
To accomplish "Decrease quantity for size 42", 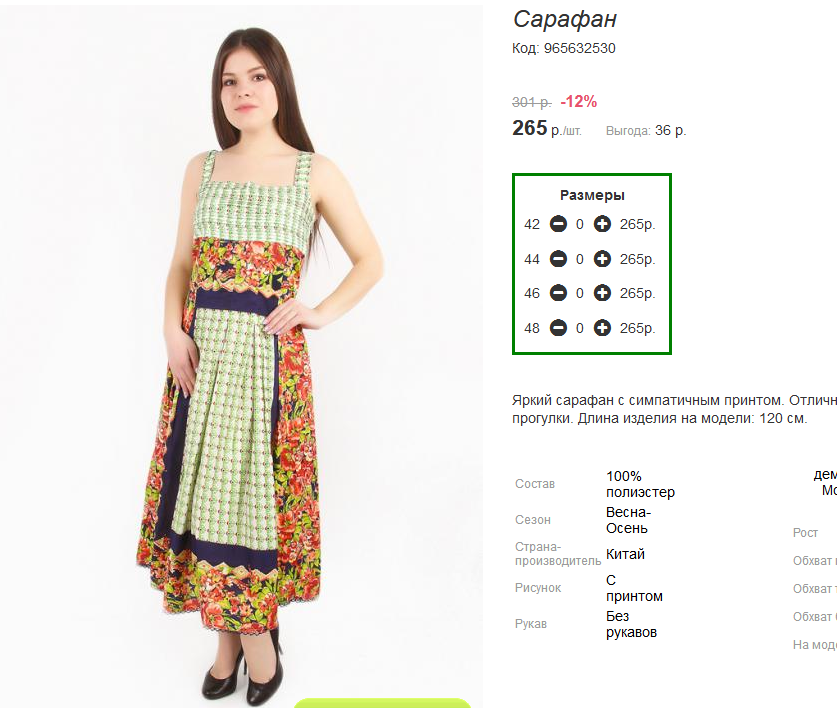I will [x=558, y=224].
